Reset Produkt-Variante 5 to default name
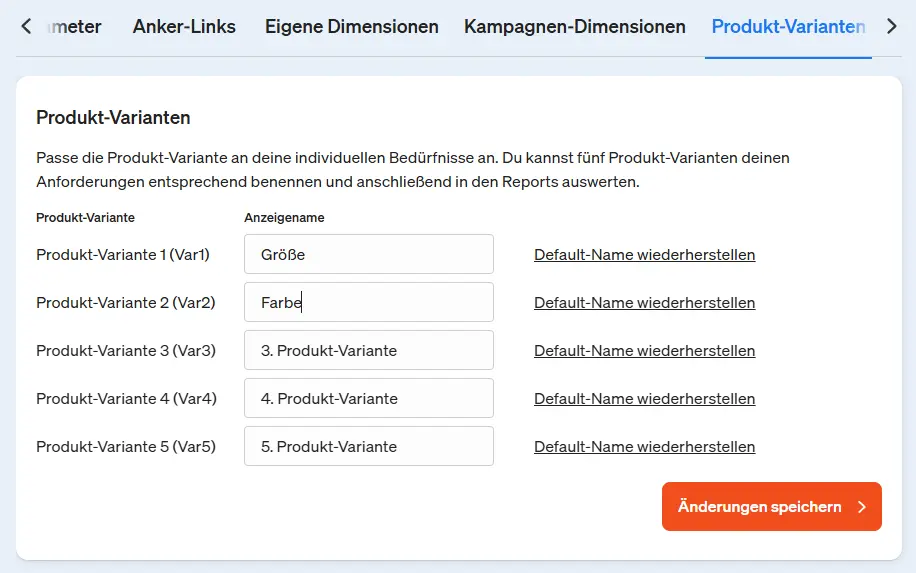The height and width of the screenshot is (573, 916). click(x=644, y=447)
